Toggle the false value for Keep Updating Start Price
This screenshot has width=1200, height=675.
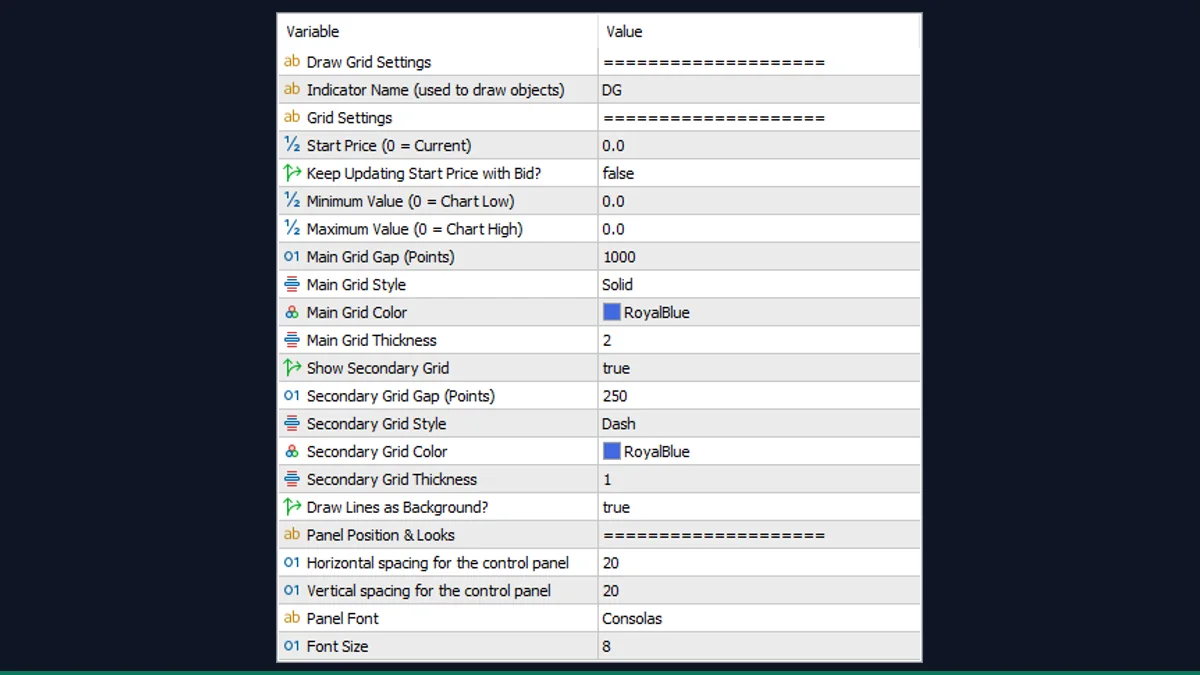(759, 173)
